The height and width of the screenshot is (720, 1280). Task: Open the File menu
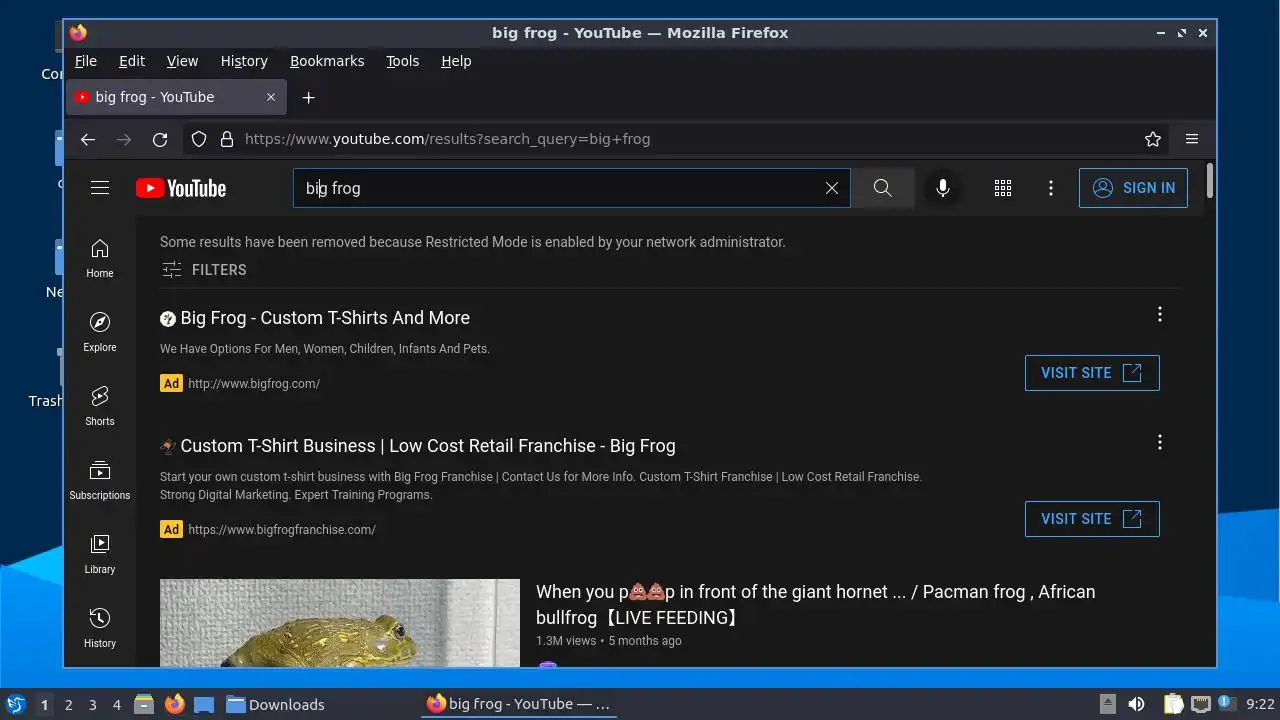click(x=86, y=61)
